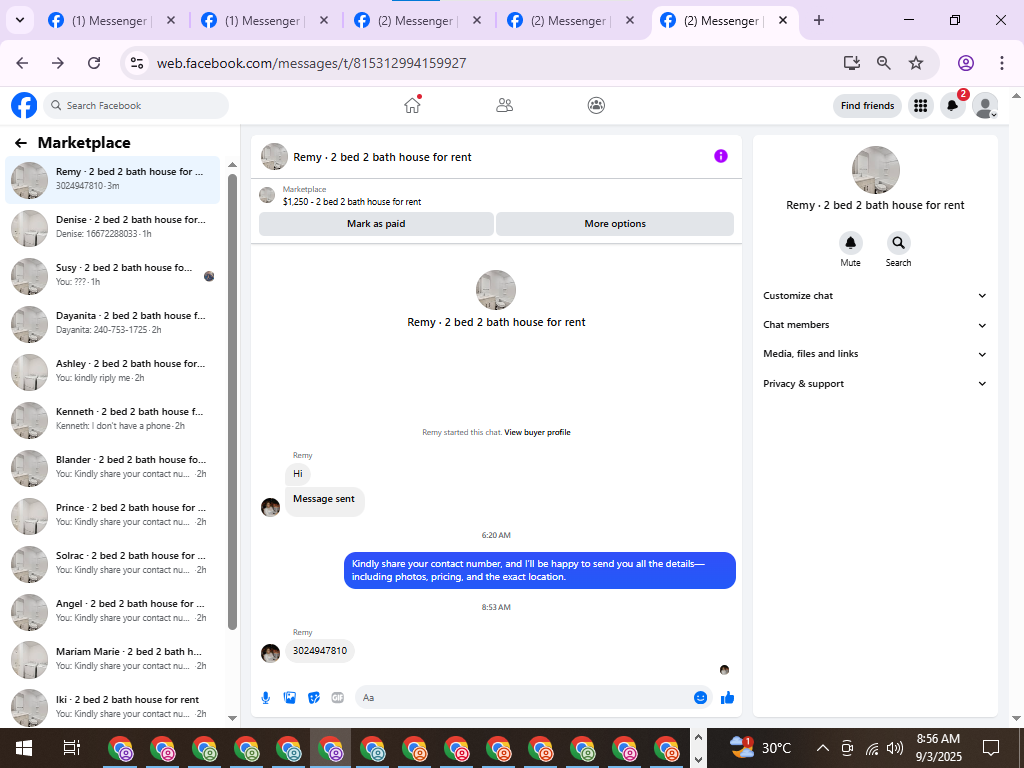
Task: Expand Media, files and links section
Action: (875, 354)
